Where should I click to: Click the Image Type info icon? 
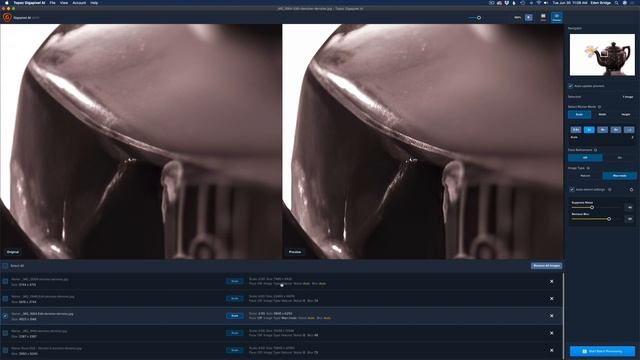(588, 168)
